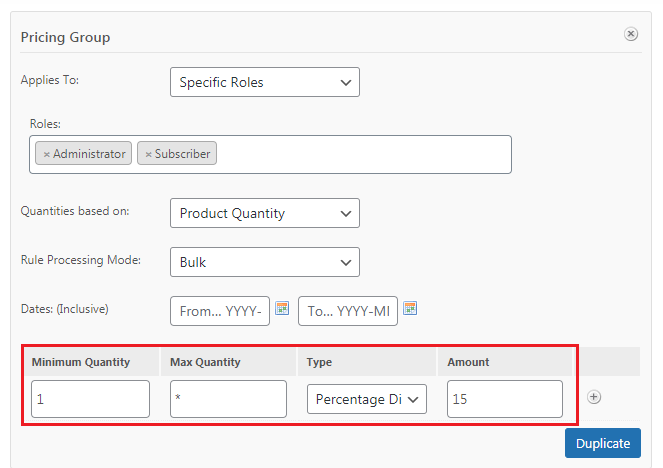Open calendar picker for From date

point(282,308)
